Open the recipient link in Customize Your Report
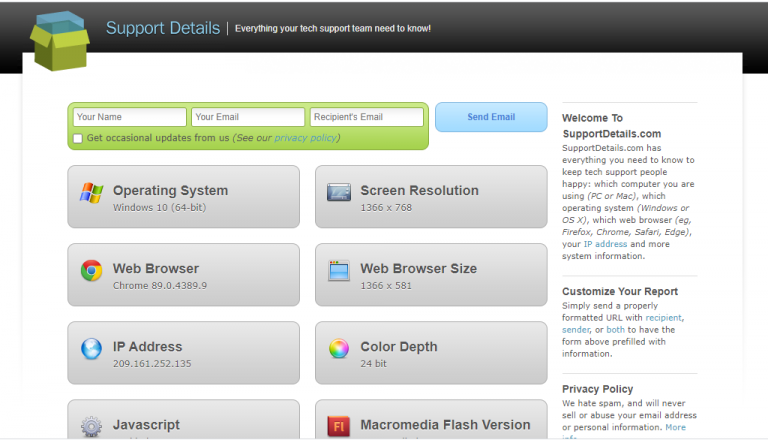Image resolution: width=768 pixels, height=440 pixels. (x=663, y=317)
